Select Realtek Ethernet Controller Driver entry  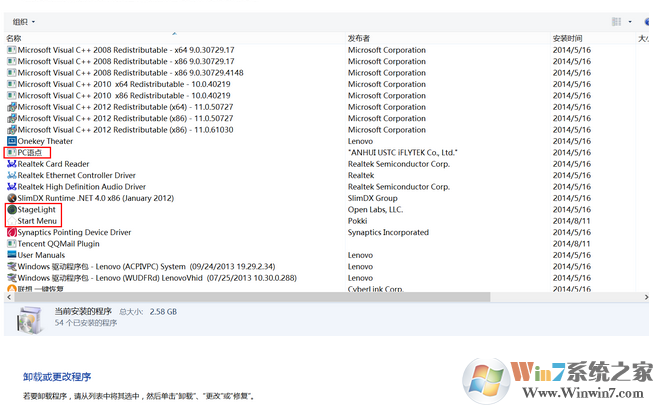[x=77, y=175]
